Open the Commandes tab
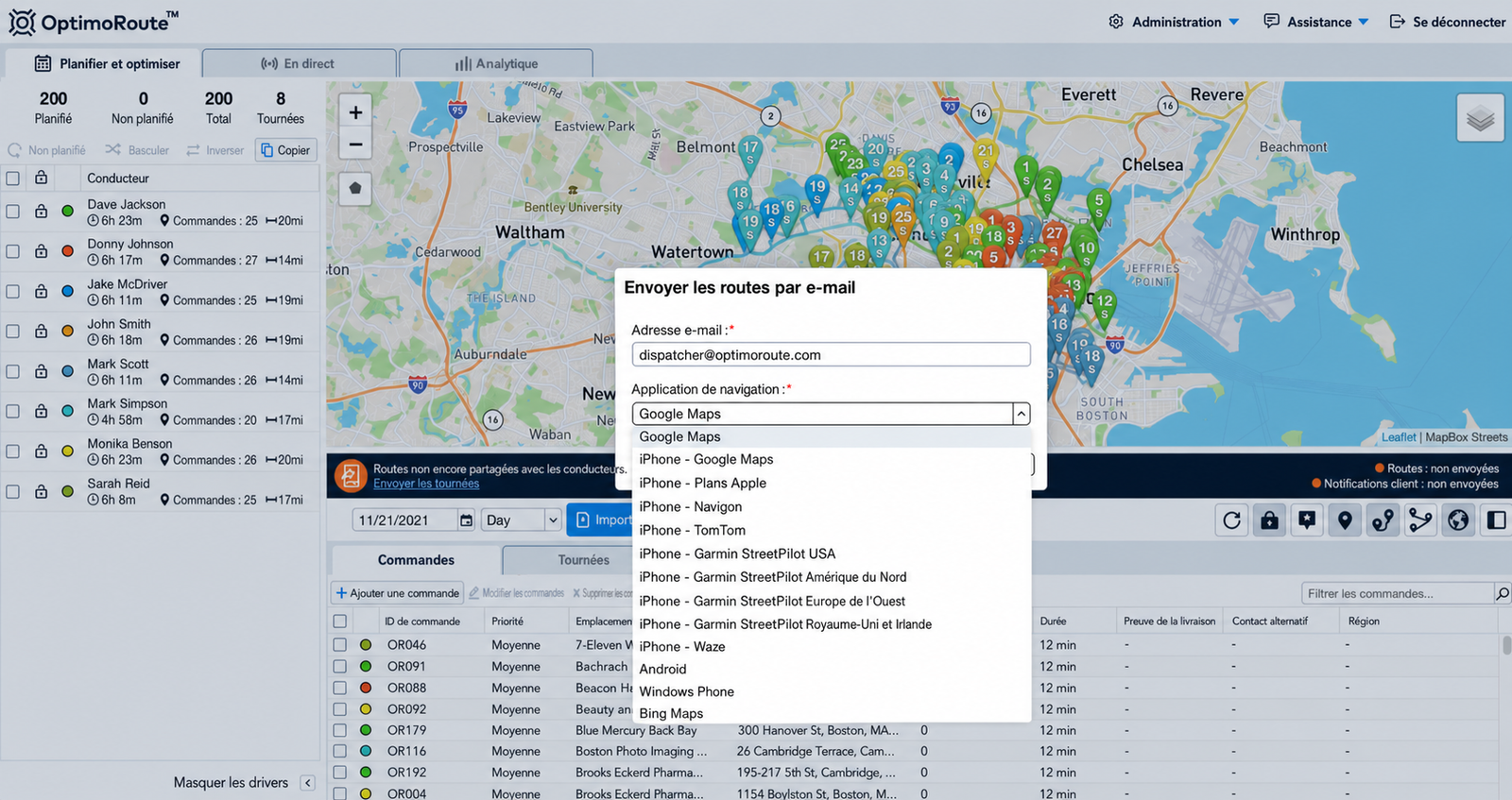The width and height of the screenshot is (1512, 800). point(416,560)
